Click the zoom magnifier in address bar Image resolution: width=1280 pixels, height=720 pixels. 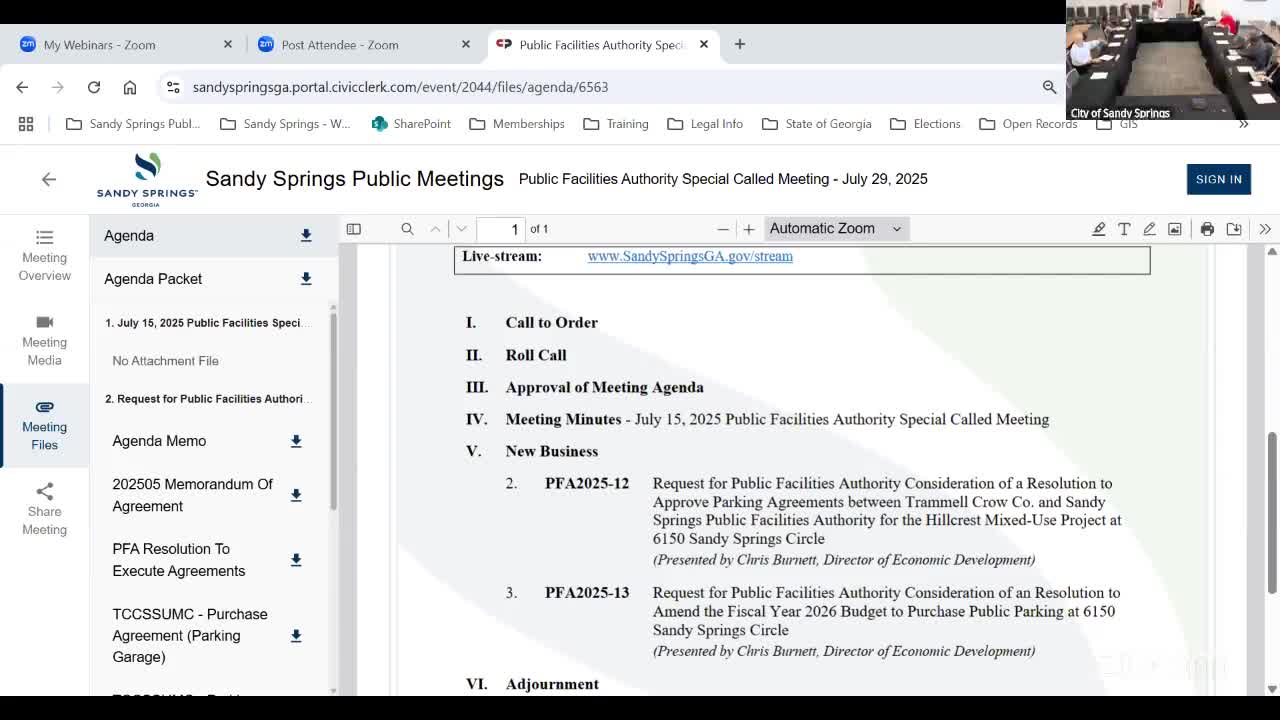(x=1049, y=87)
